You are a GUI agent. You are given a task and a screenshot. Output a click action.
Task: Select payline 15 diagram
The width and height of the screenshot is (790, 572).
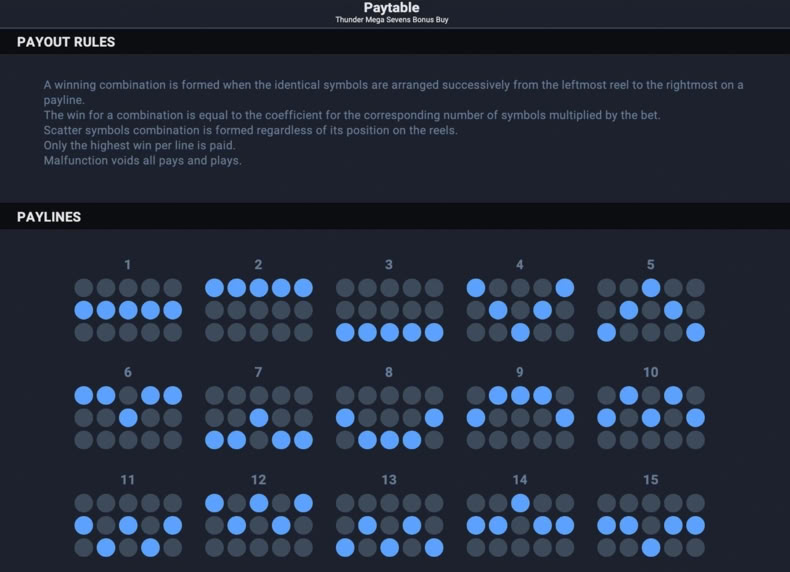tap(651, 525)
